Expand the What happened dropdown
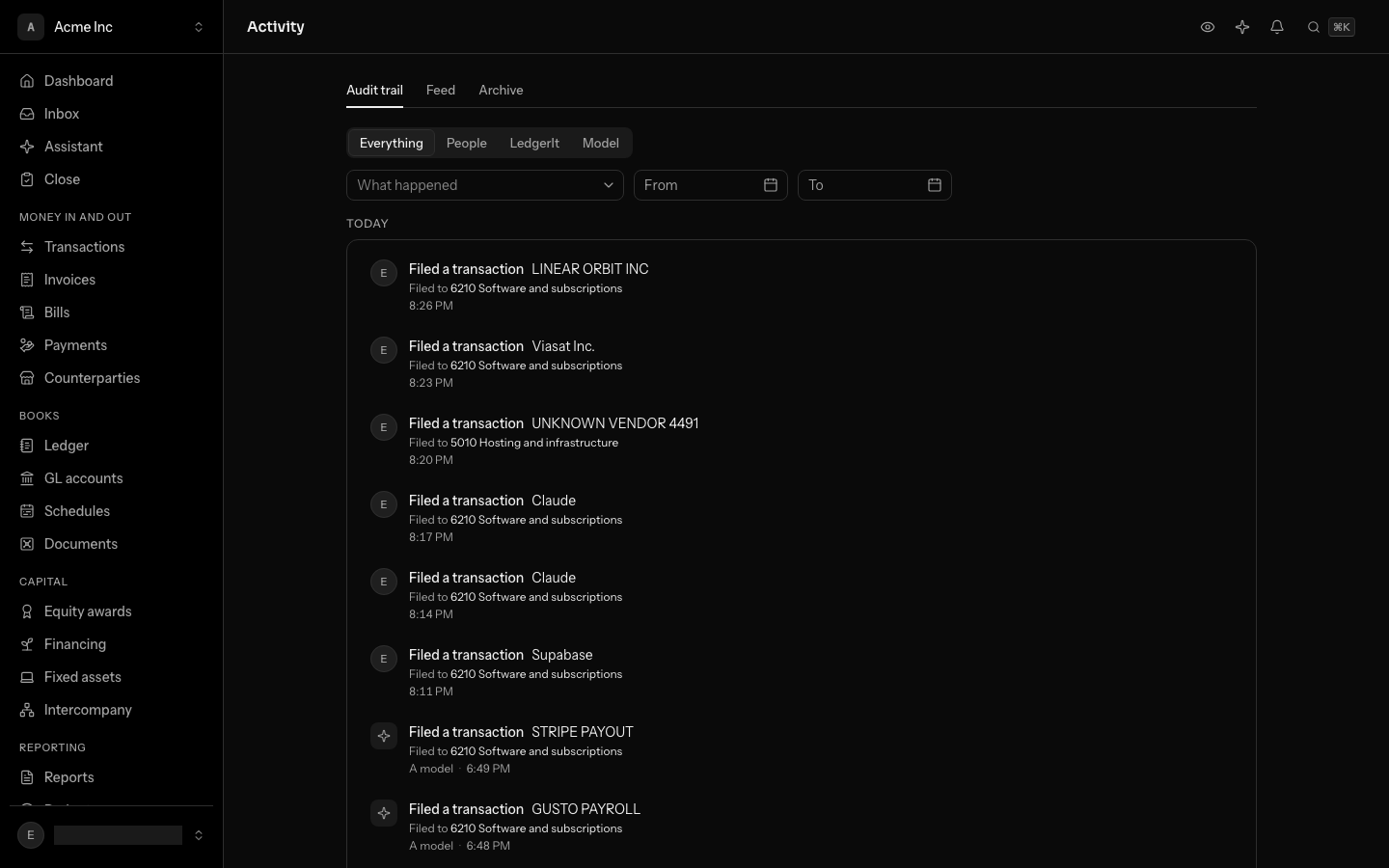The height and width of the screenshot is (868, 1389). pyautogui.click(x=485, y=185)
